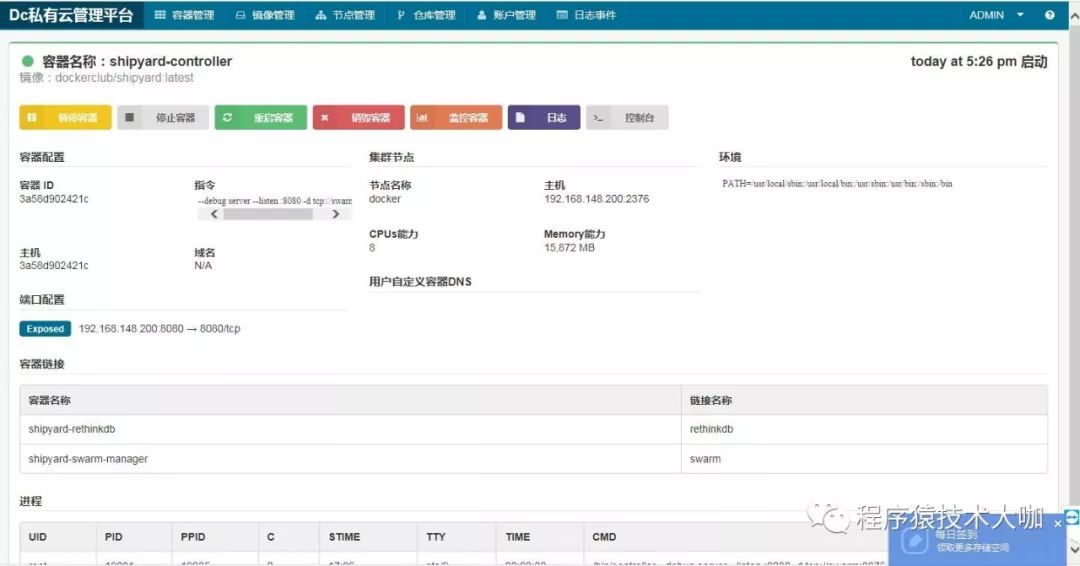Pause container with yellow 暂停容器 button
Viewport: 1080px width, 566px height.
click(x=65, y=118)
